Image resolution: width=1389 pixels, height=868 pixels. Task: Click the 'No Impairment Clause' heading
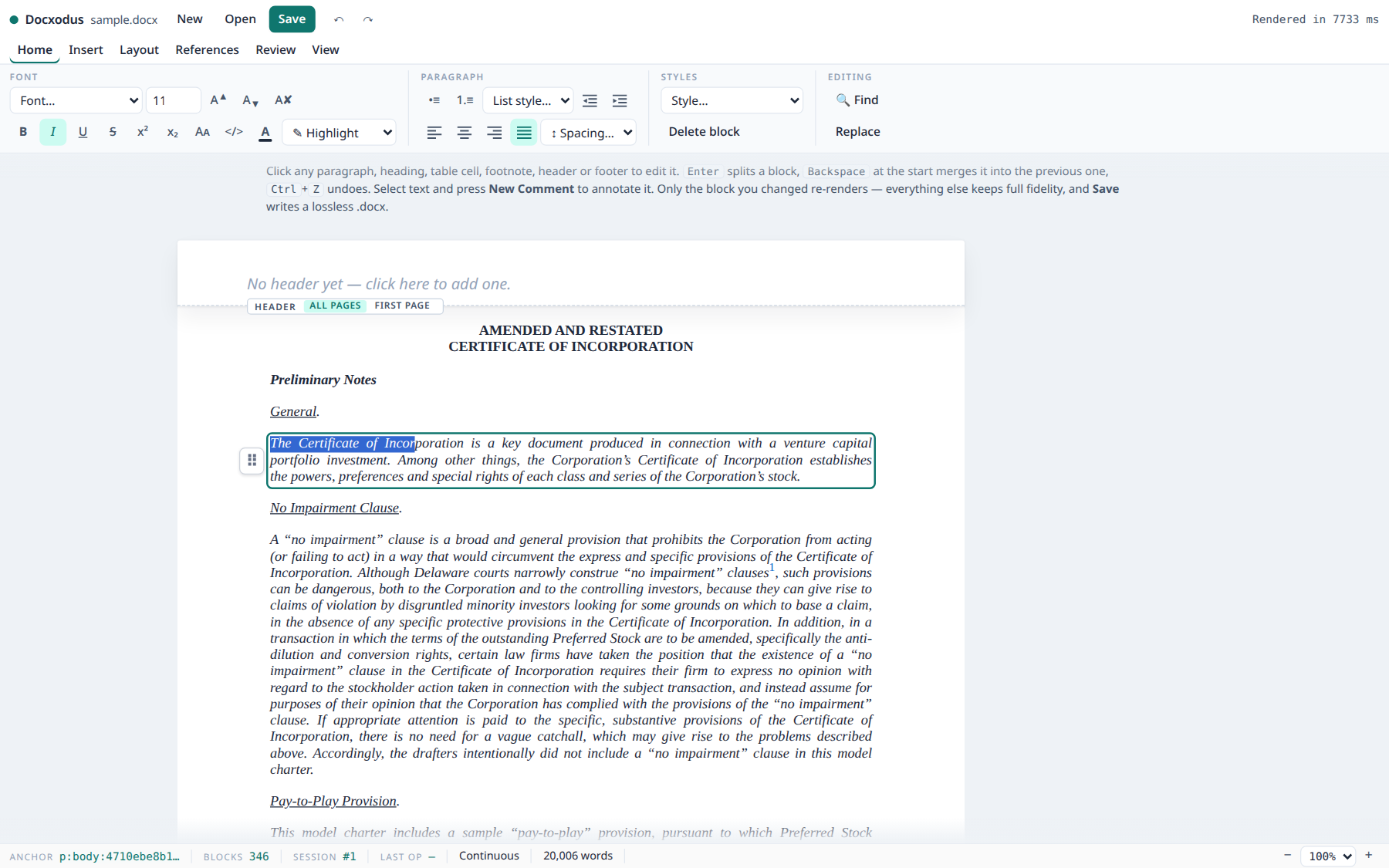[x=334, y=508]
